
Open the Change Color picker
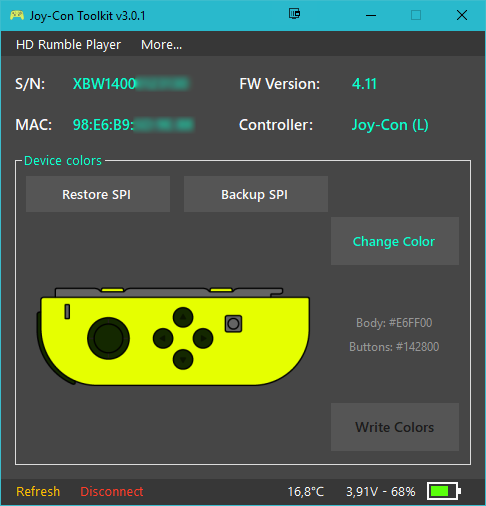(x=395, y=241)
